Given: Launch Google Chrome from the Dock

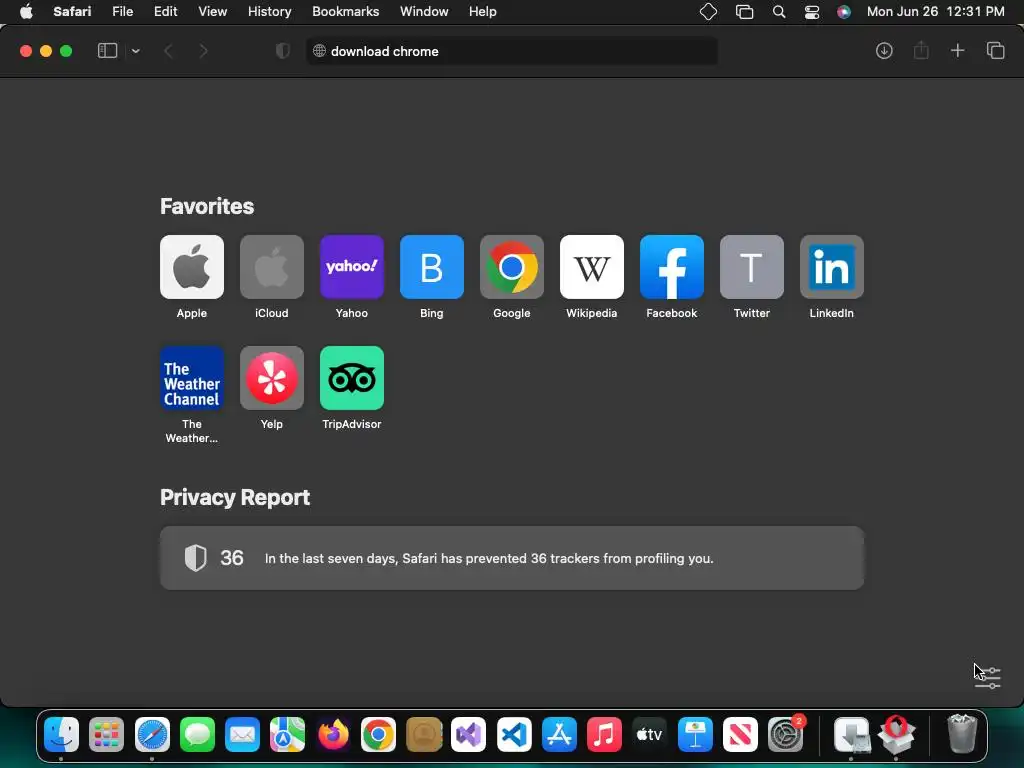Looking at the screenshot, I should point(378,735).
